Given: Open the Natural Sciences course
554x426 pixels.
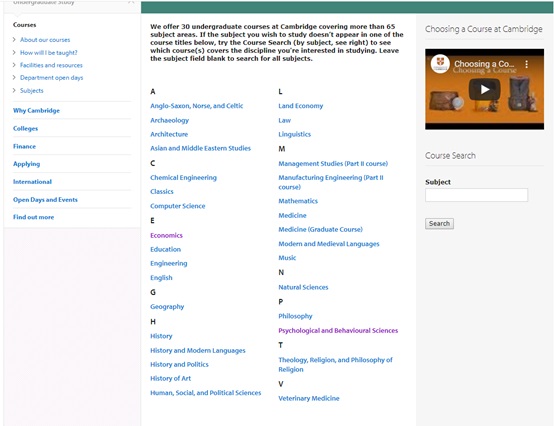Looking at the screenshot, I should click(x=303, y=287).
